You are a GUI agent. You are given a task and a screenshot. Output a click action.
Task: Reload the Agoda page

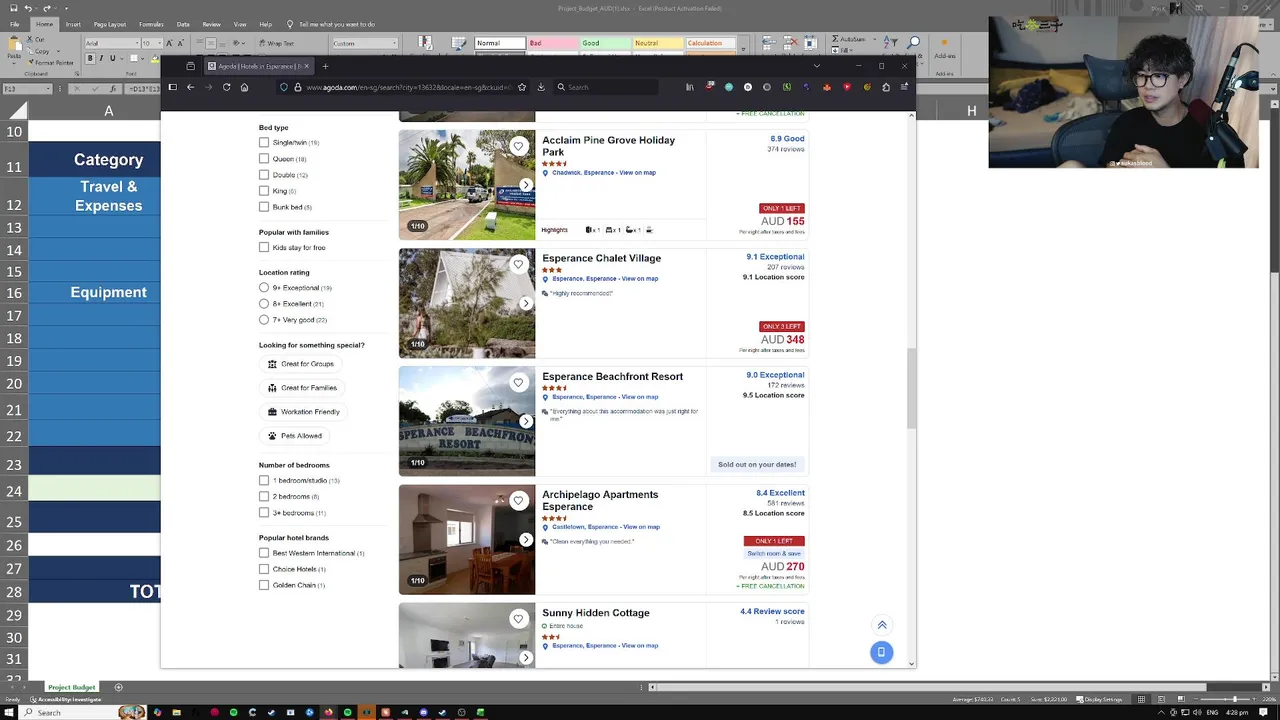click(x=227, y=87)
